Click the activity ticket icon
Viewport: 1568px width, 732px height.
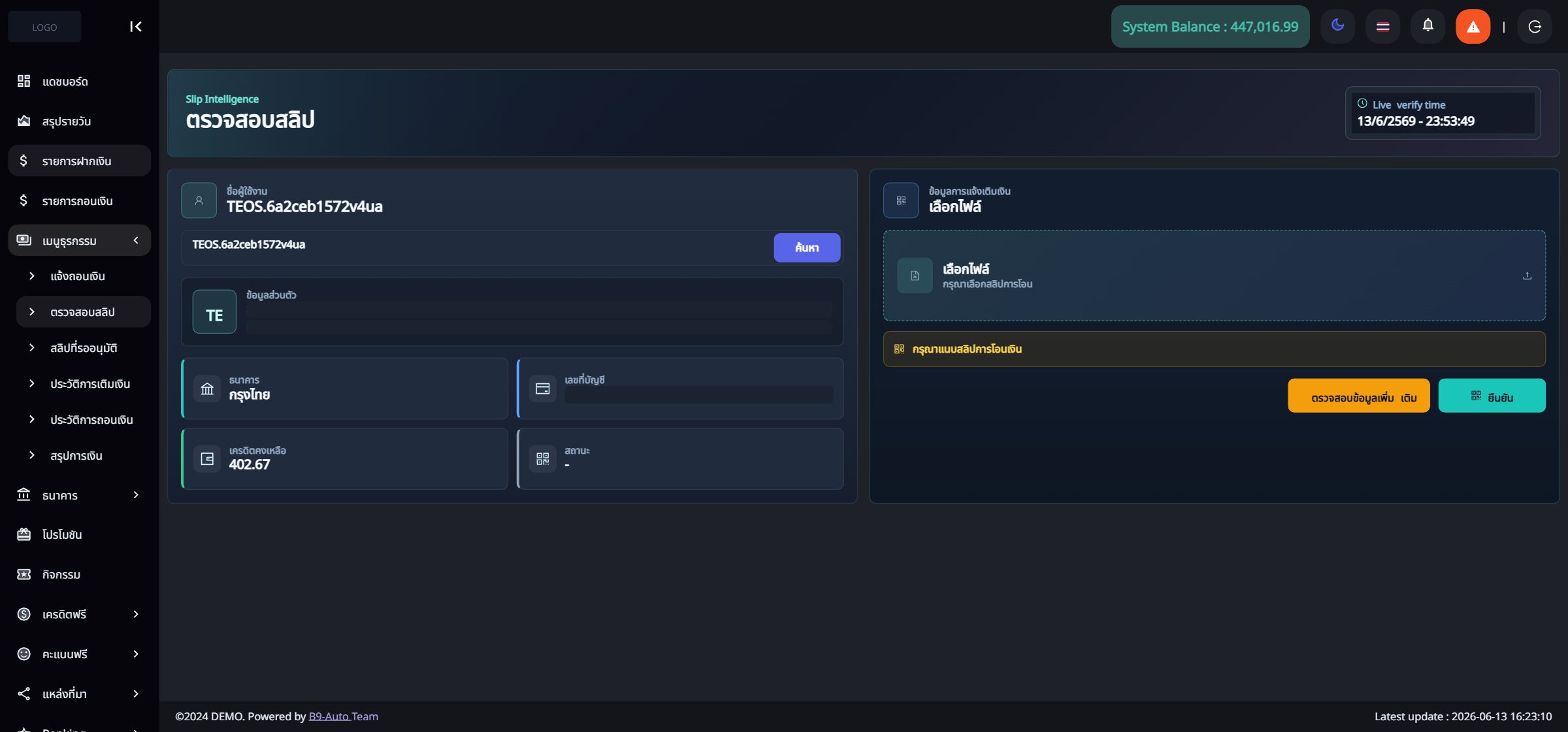coord(24,575)
